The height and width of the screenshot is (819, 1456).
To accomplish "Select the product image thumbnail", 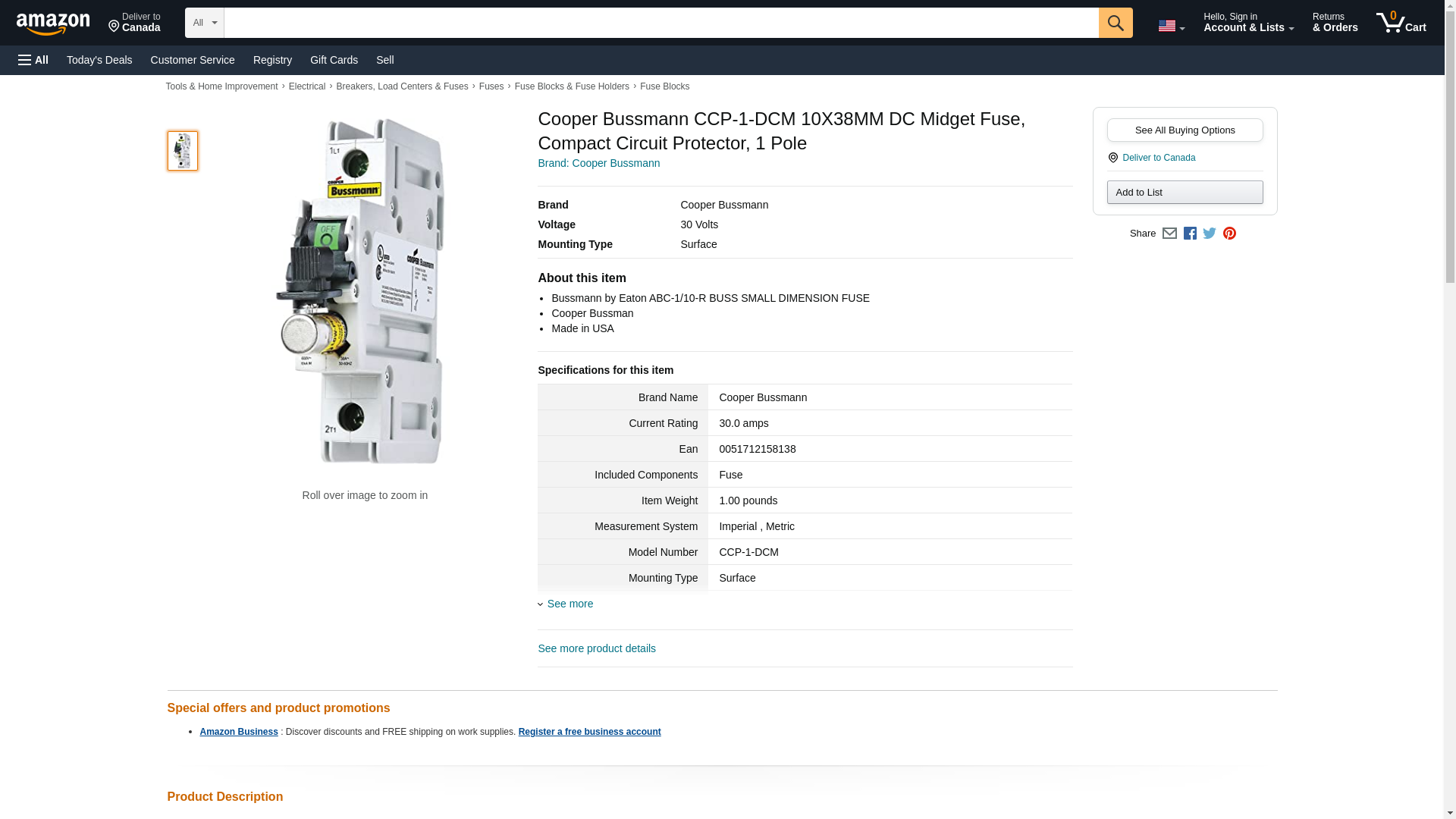I will coord(183,151).
